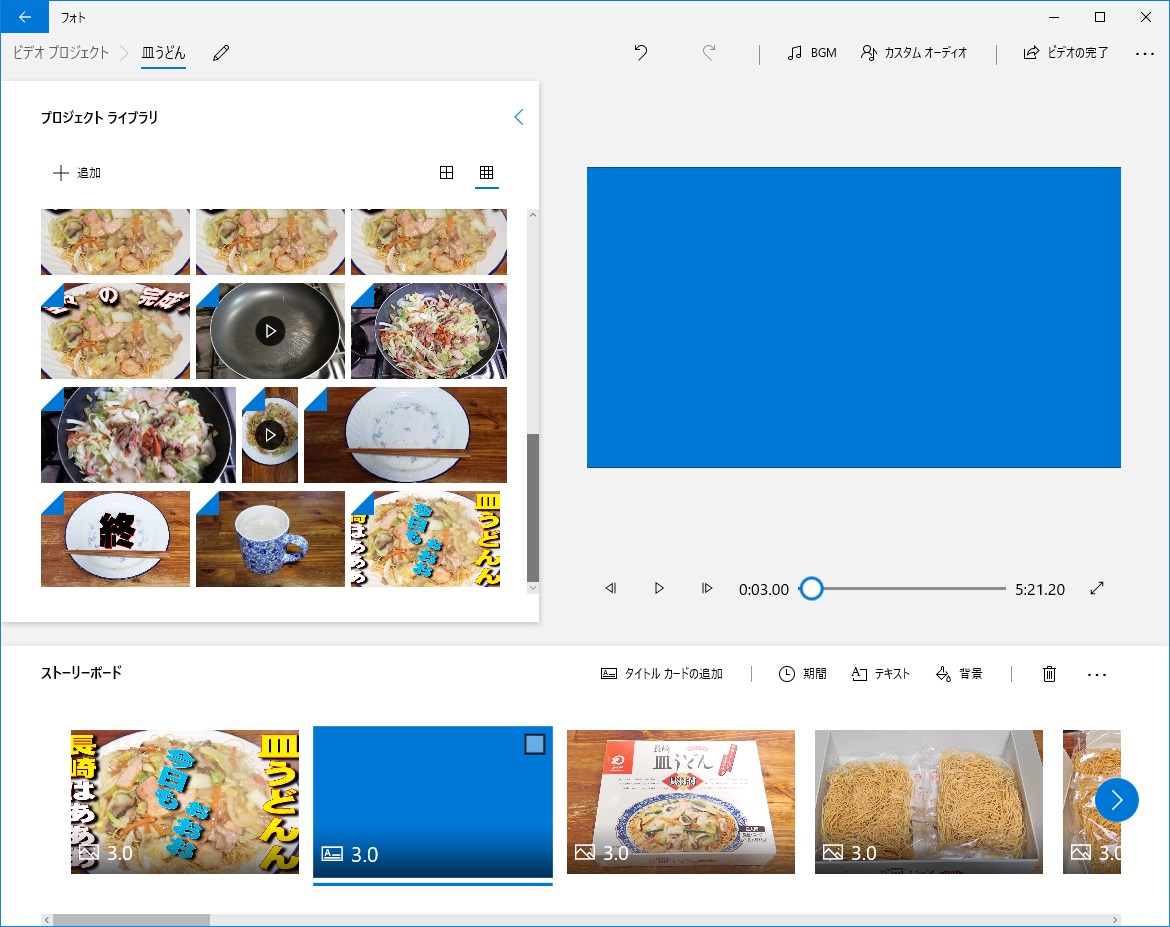
Task: Select the stir-fried vegetables in pan thumbnail
Action: 428,331
